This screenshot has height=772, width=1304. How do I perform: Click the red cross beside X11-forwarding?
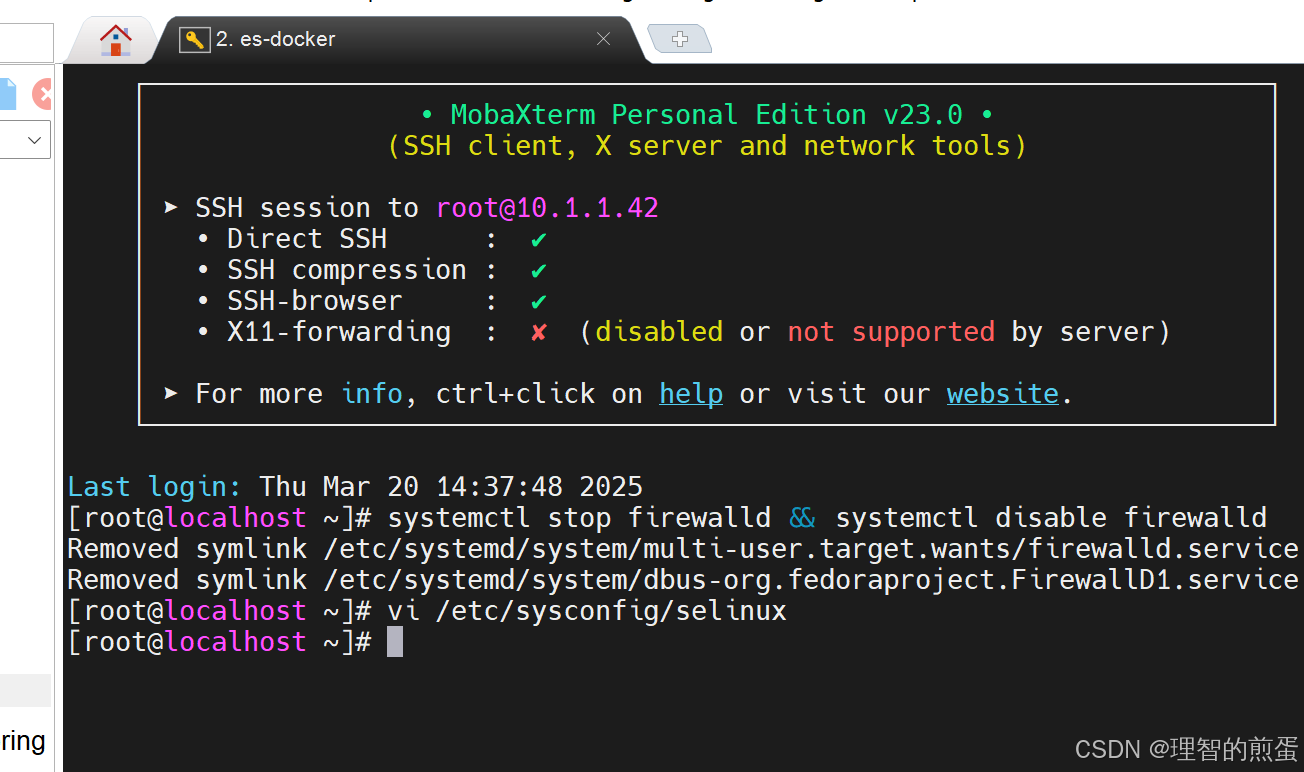[x=539, y=332]
